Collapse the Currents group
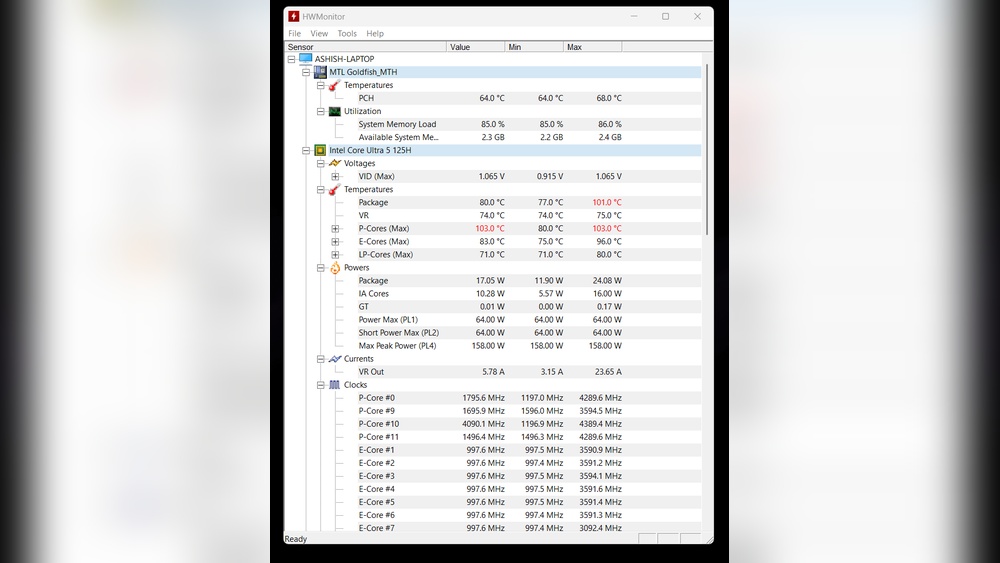Viewport: 1000px width, 563px height. 321,359
